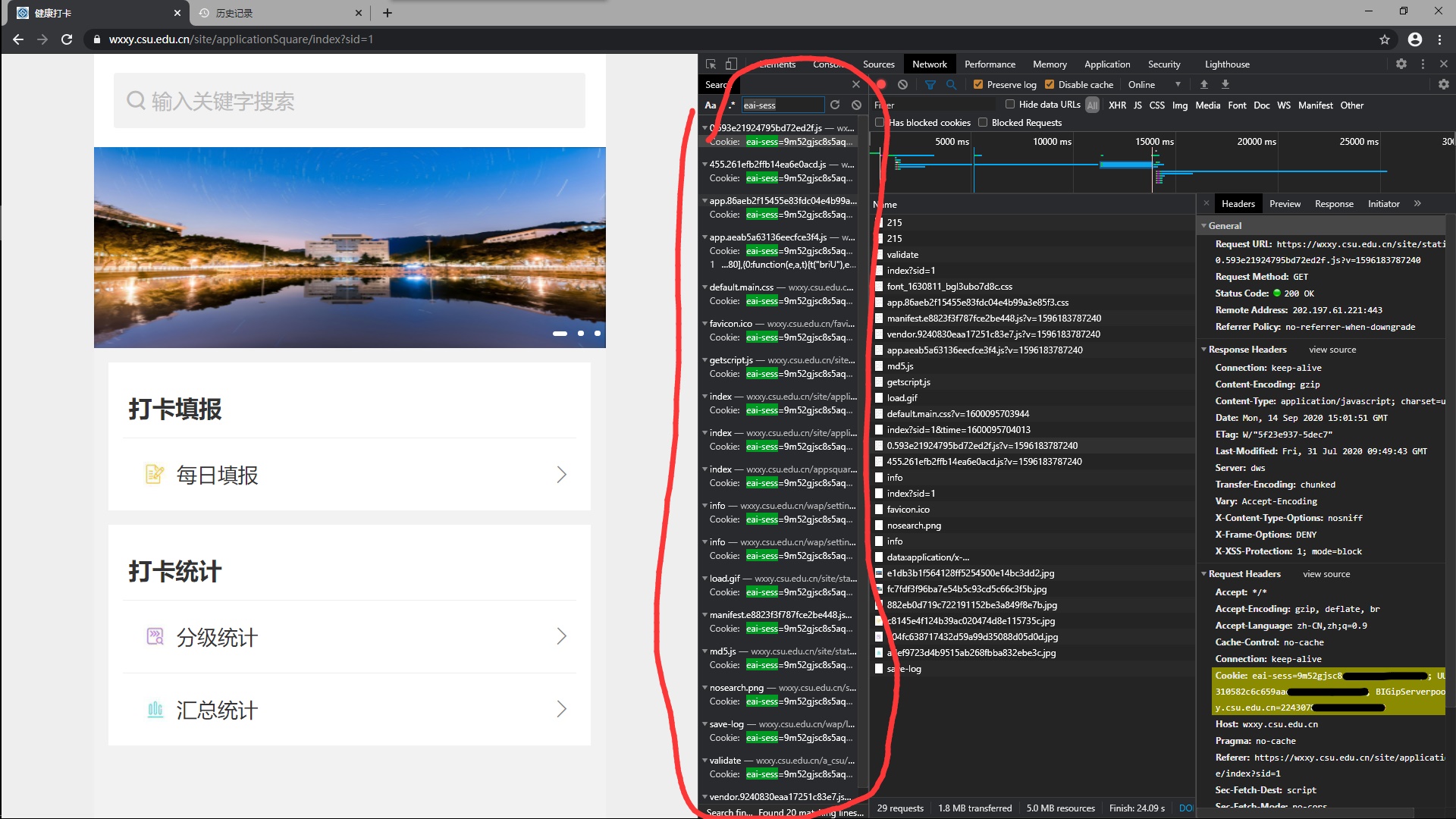Click the network search magnifier icon
The height and width of the screenshot is (819, 1456).
coord(951,85)
